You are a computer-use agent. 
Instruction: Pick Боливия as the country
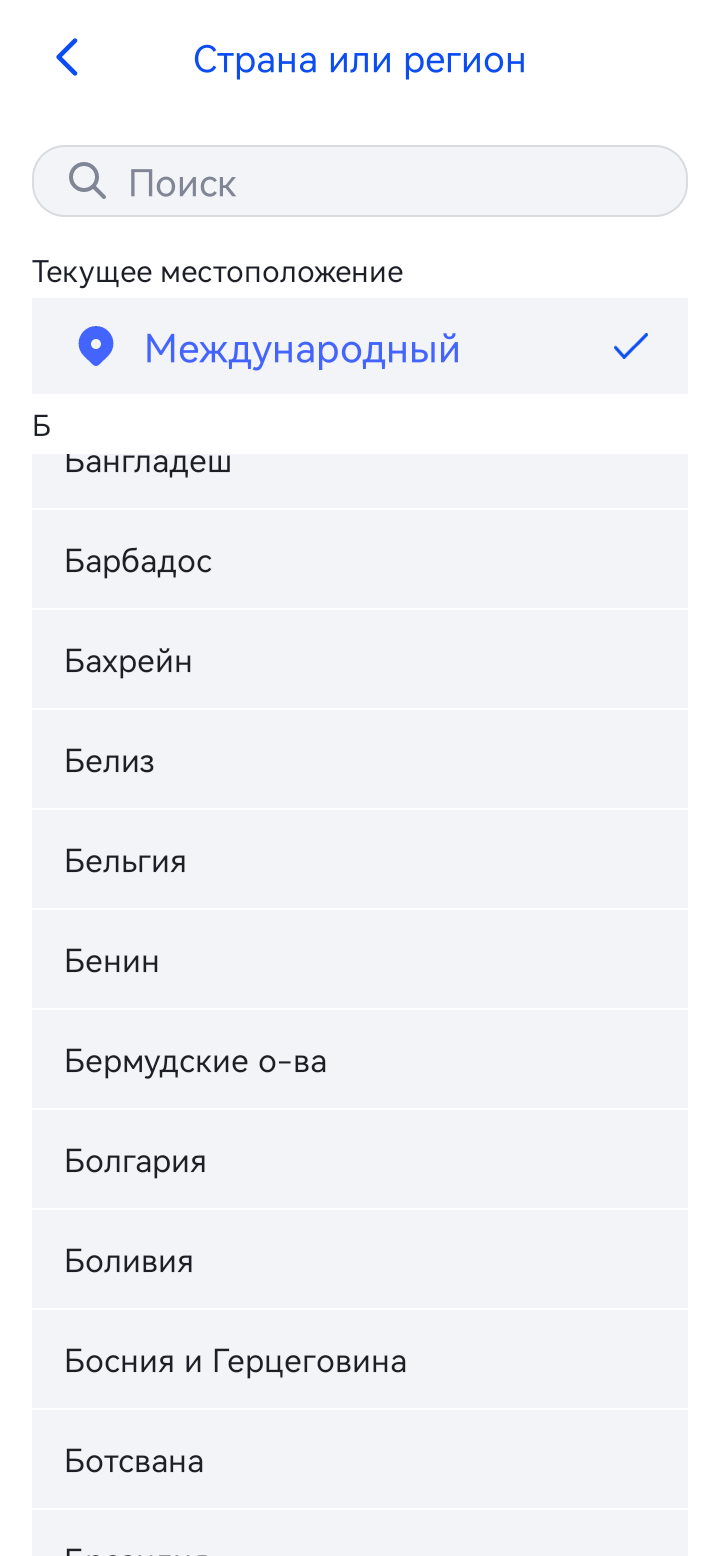pyautogui.click(x=360, y=1260)
